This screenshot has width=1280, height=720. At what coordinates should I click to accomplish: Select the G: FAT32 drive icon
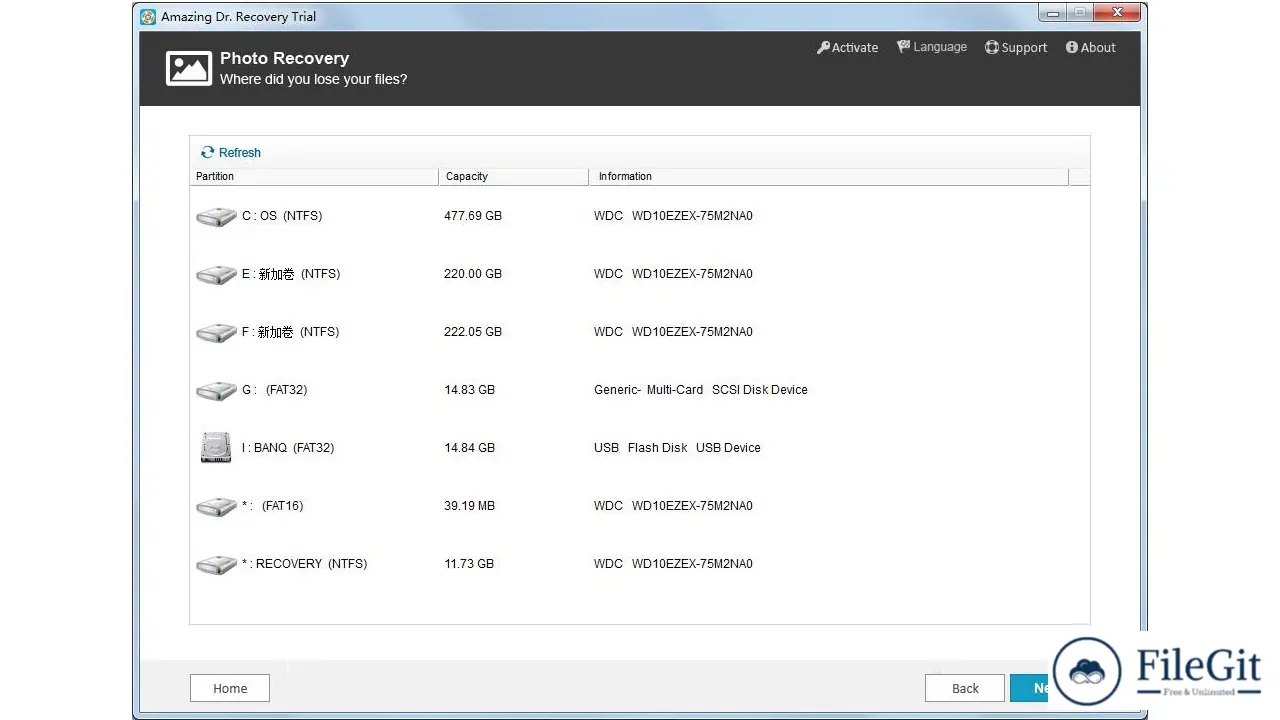[216, 391]
